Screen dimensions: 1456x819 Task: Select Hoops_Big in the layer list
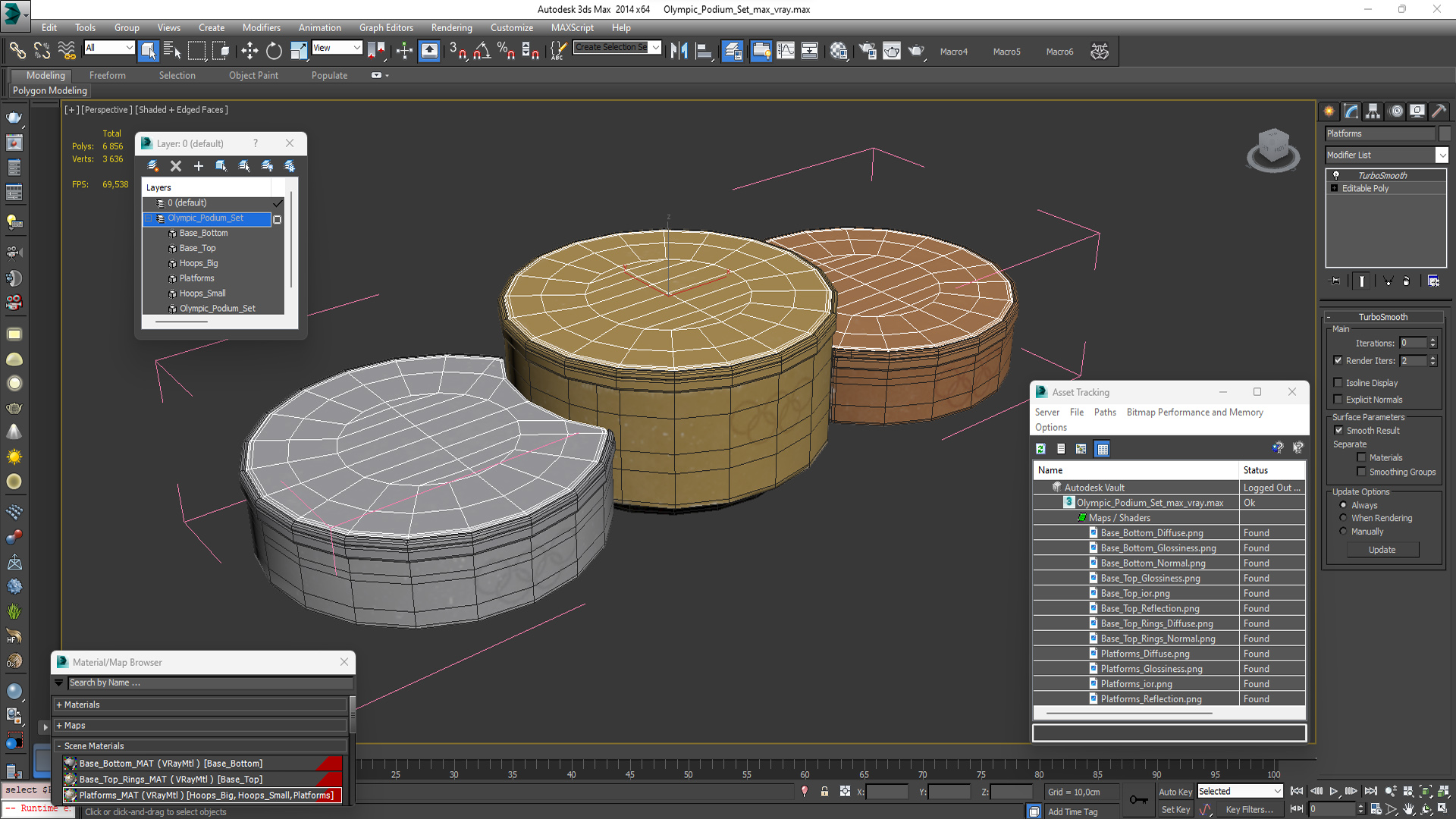point(199,263)
